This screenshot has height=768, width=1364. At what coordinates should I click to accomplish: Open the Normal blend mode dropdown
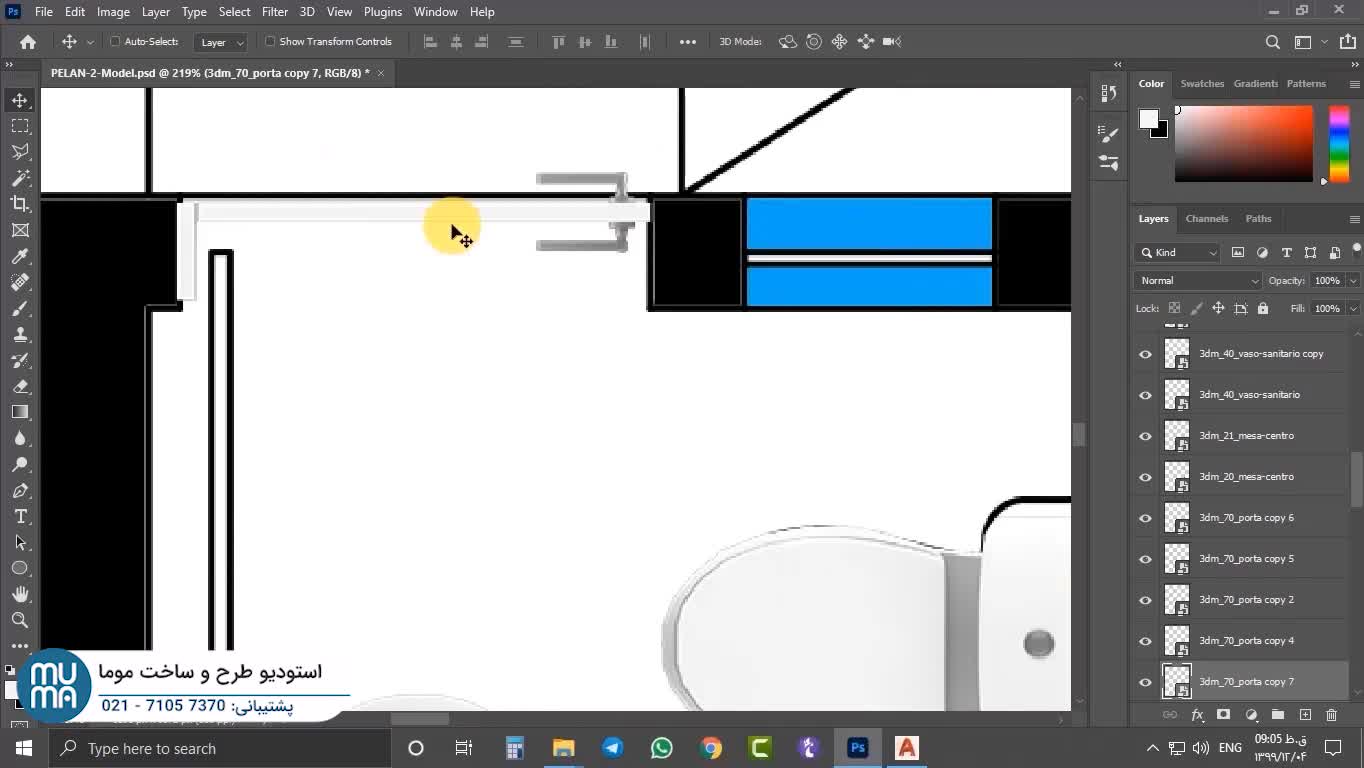[x=1199, y=281]
